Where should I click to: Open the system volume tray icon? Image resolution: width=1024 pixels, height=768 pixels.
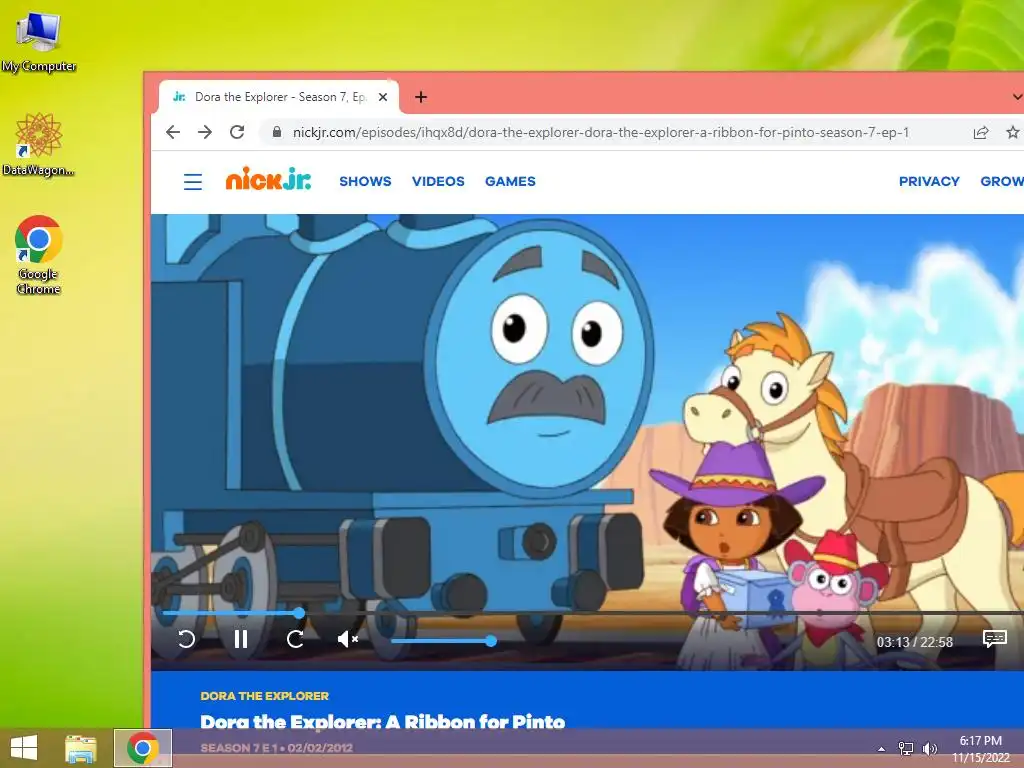(930, 748)
